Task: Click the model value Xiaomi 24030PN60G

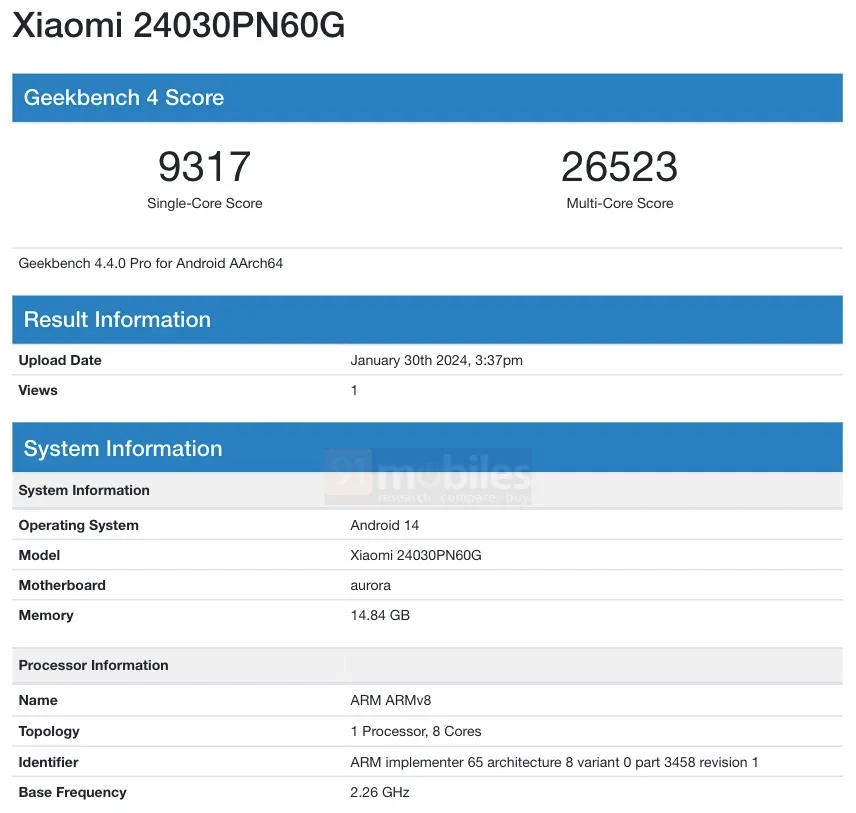Action: point(416,555)
